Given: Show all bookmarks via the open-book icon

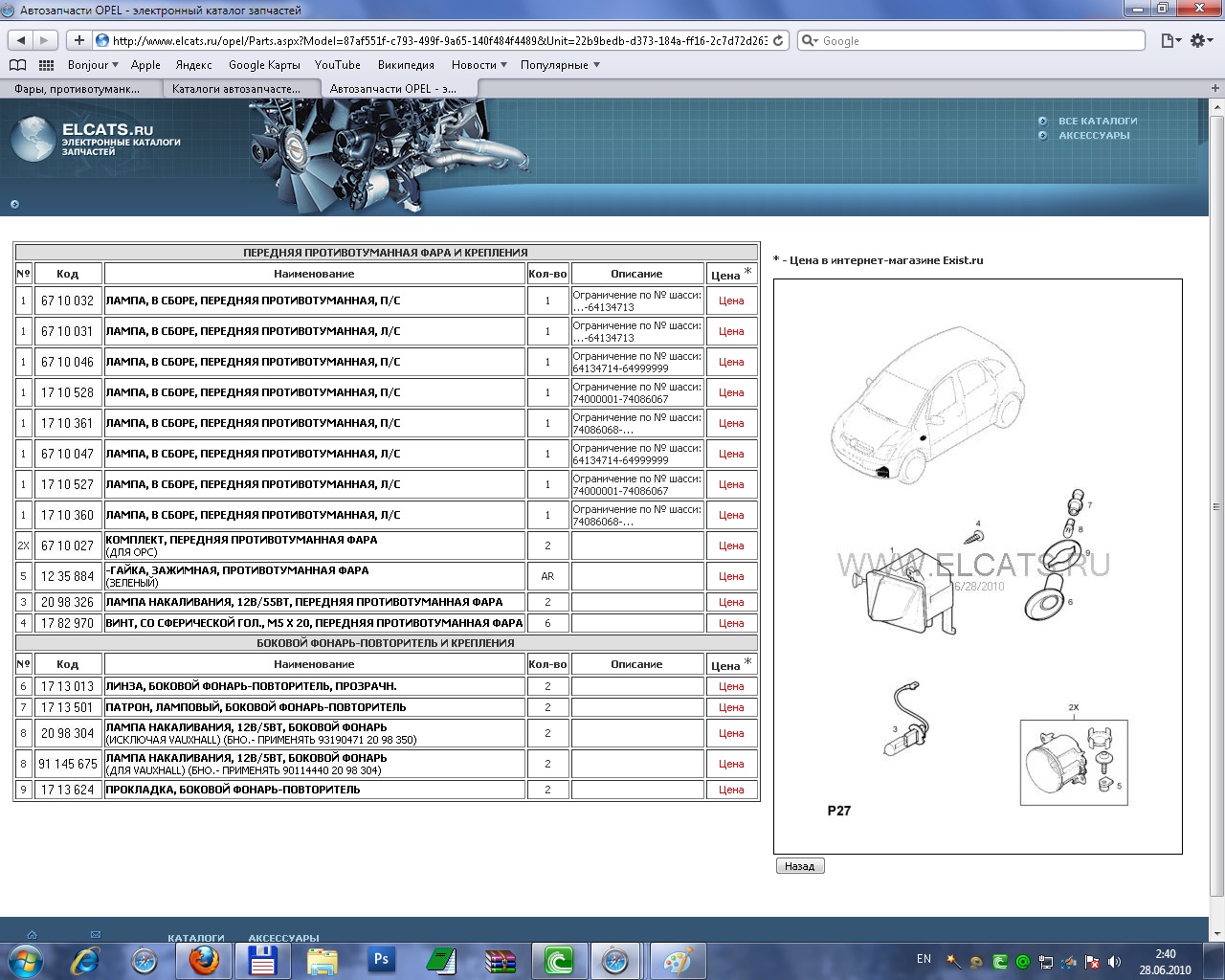Looking at the screenshot, I should pos(17,65).
